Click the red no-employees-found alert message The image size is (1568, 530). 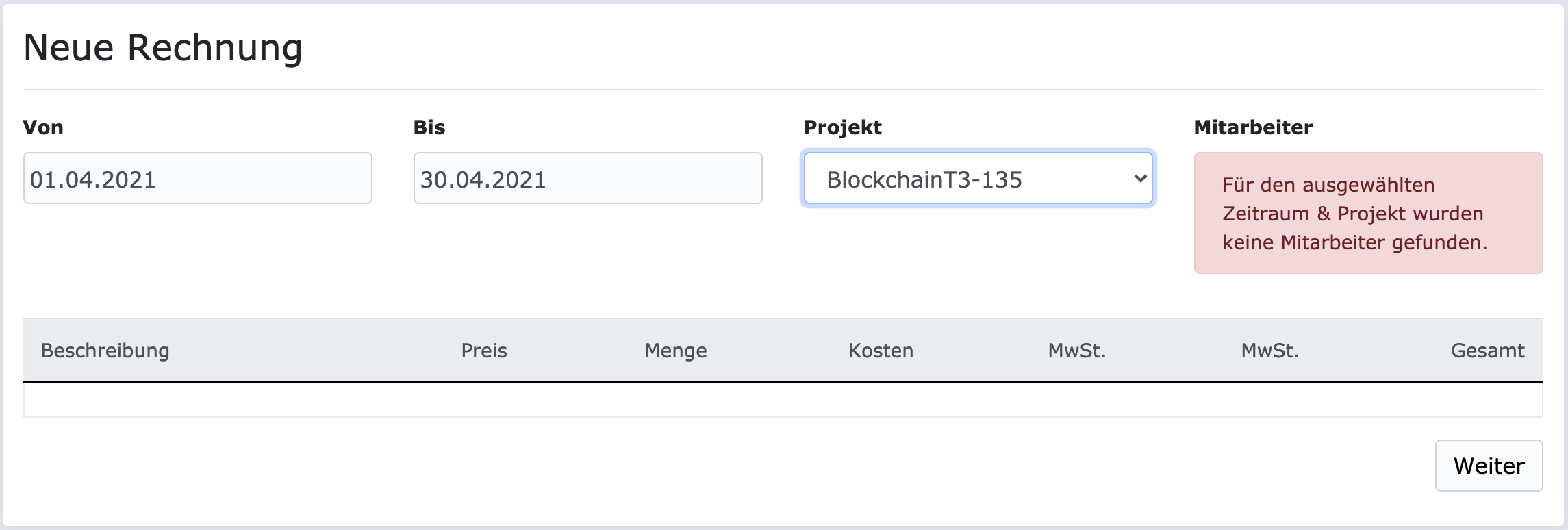pos(1368,213)
